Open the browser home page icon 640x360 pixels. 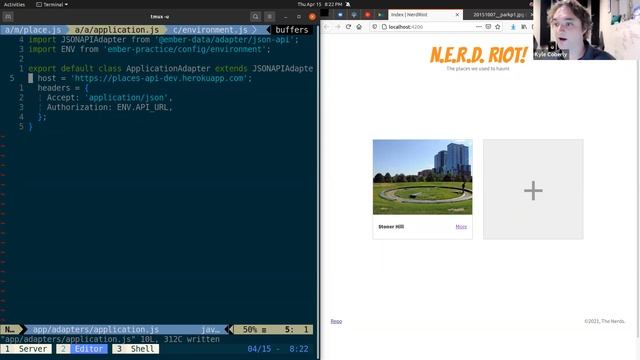[x=359, y=27]
